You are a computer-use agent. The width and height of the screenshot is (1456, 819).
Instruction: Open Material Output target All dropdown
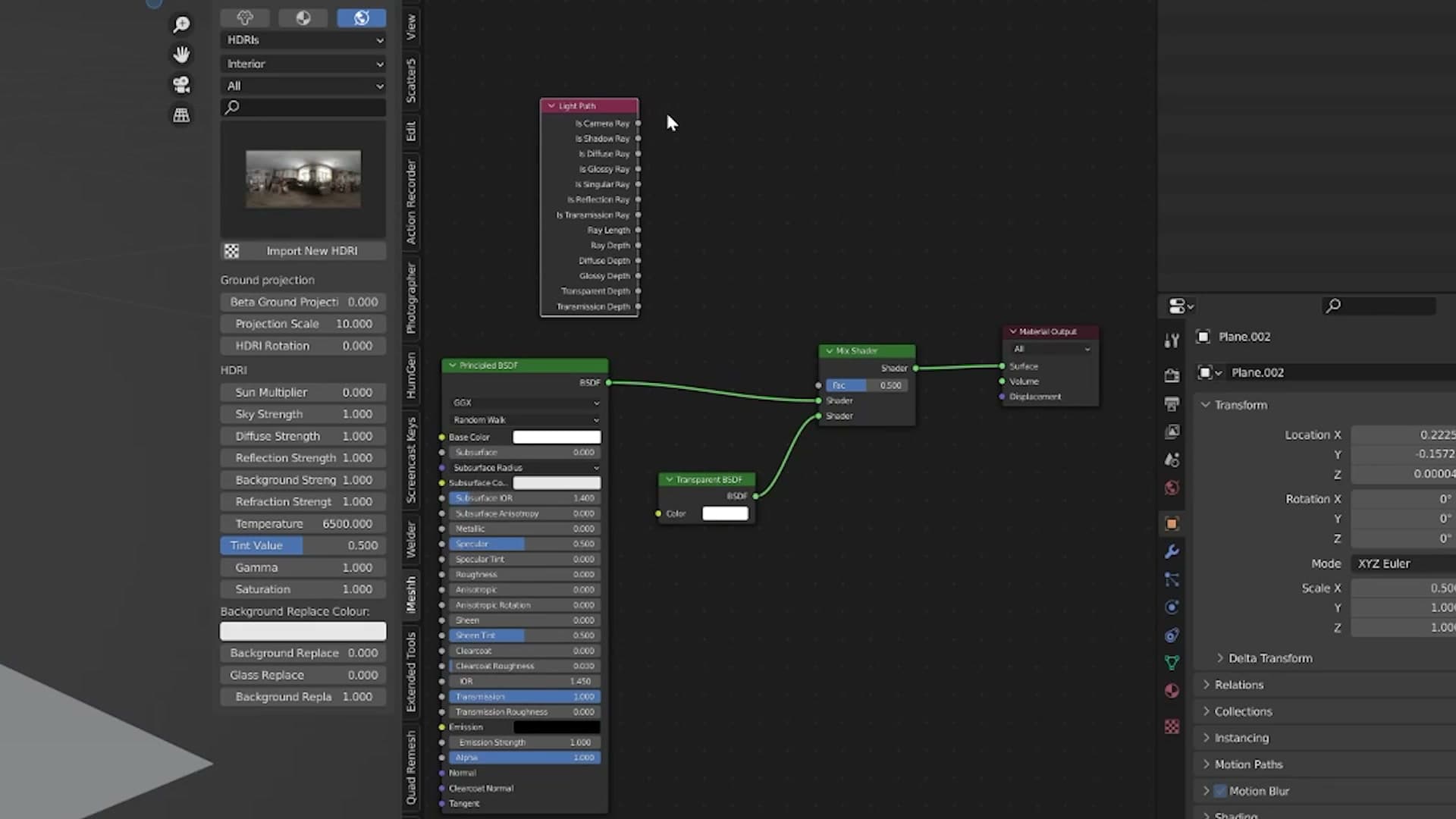[x=1050, y=349]
